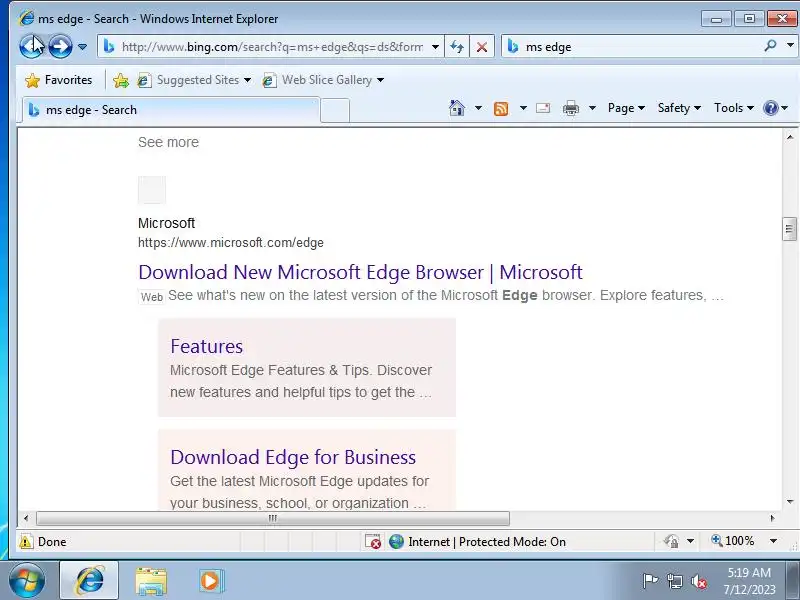This screenshot has height=600, width=800.
Task: Stop loading with the red X icon
Action: [x=481, y=47]
